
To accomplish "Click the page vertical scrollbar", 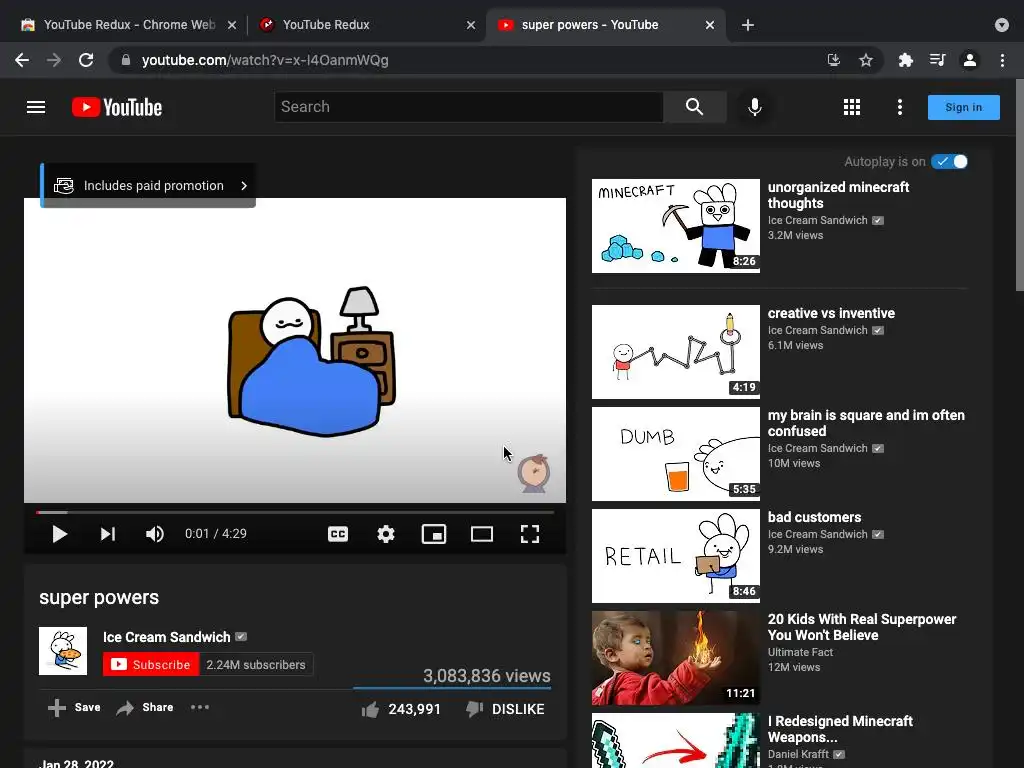I will (1019, 186).
